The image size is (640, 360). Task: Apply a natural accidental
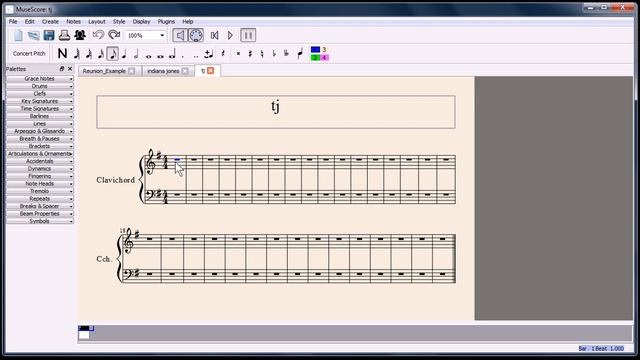(x=262, y=53)
